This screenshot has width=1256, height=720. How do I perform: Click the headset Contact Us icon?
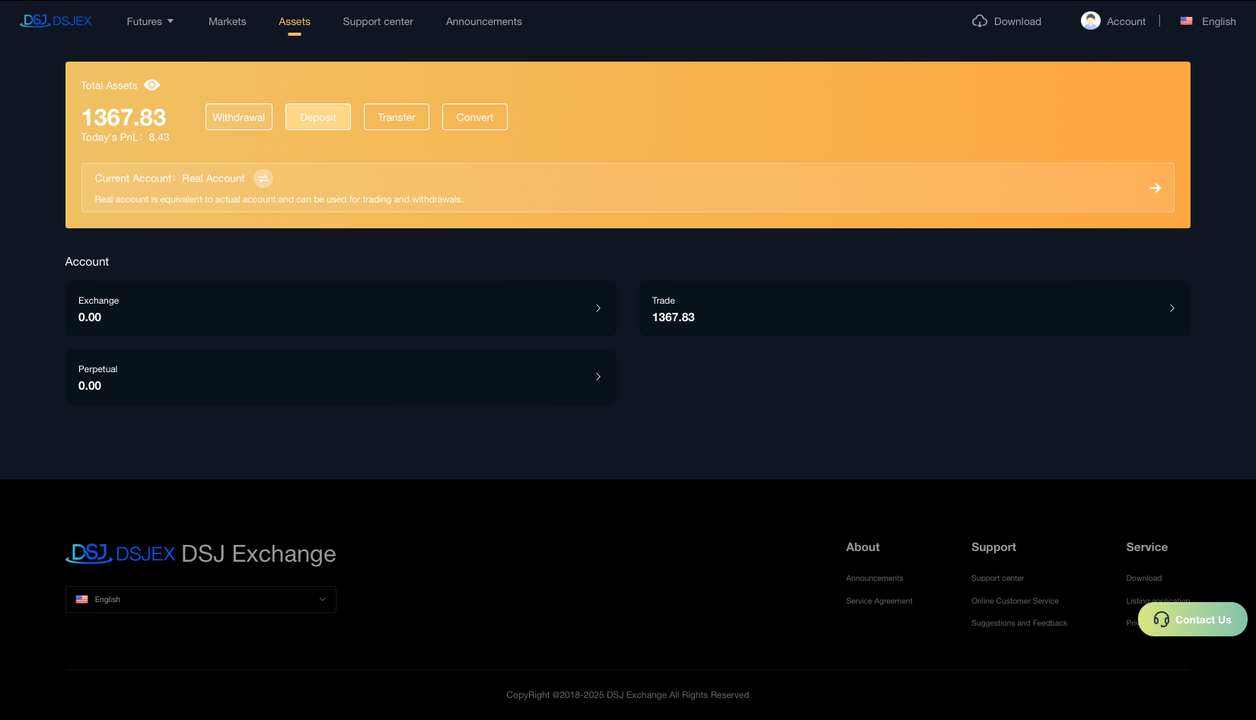(1161, 619)
